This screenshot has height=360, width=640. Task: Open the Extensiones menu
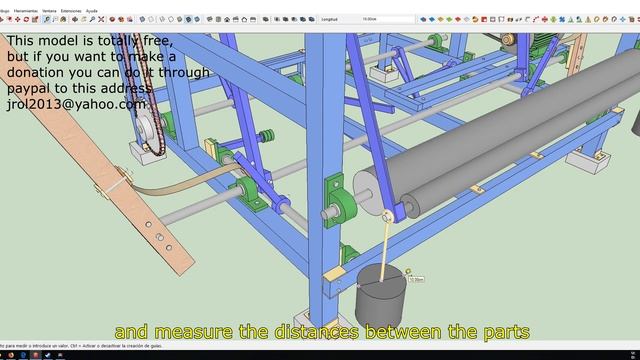[x=71, y=11]
